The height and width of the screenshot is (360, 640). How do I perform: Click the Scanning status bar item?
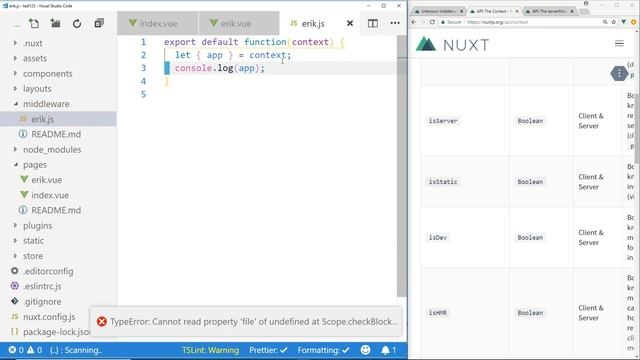click(76, 350)
